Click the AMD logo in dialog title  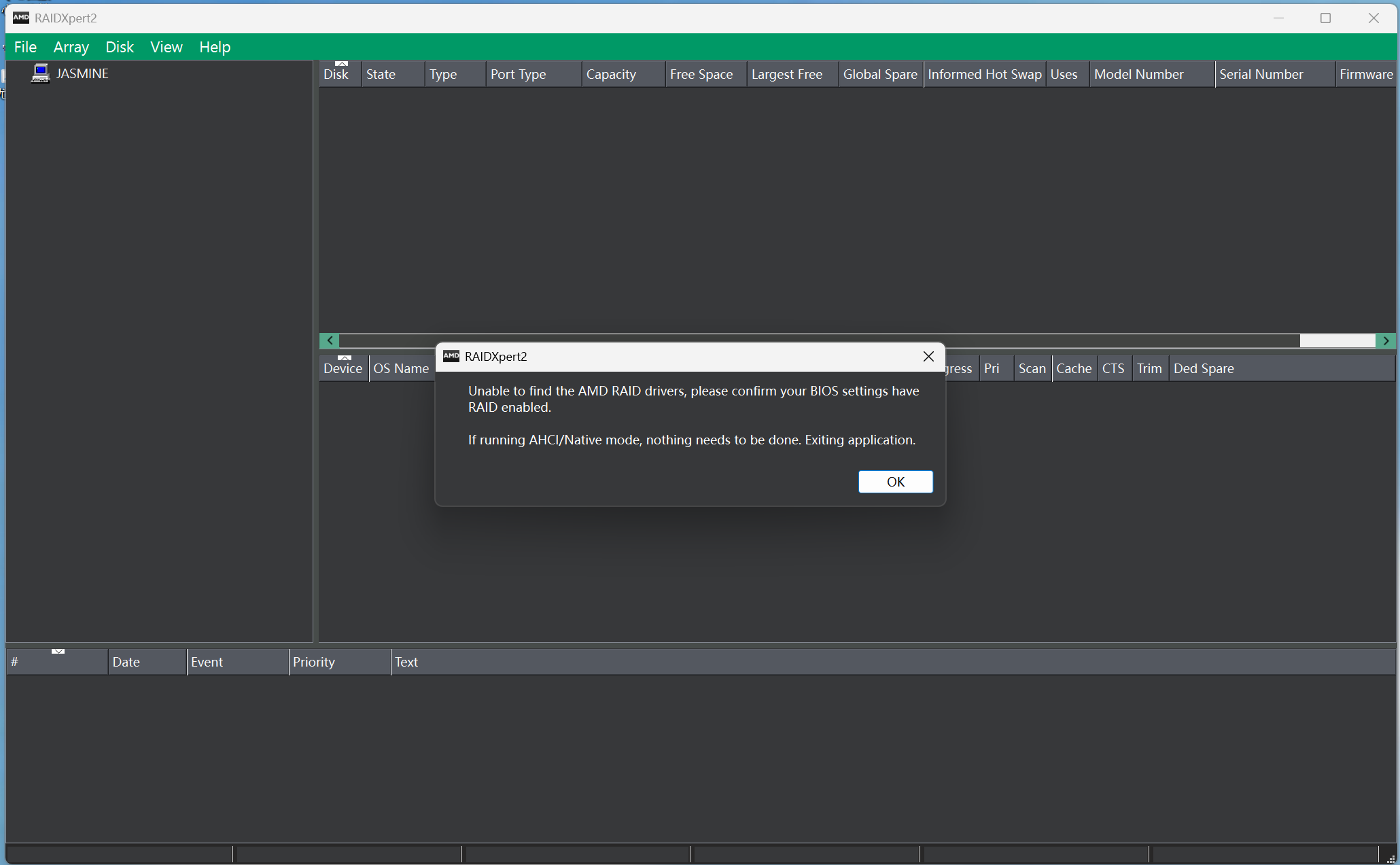451,356
